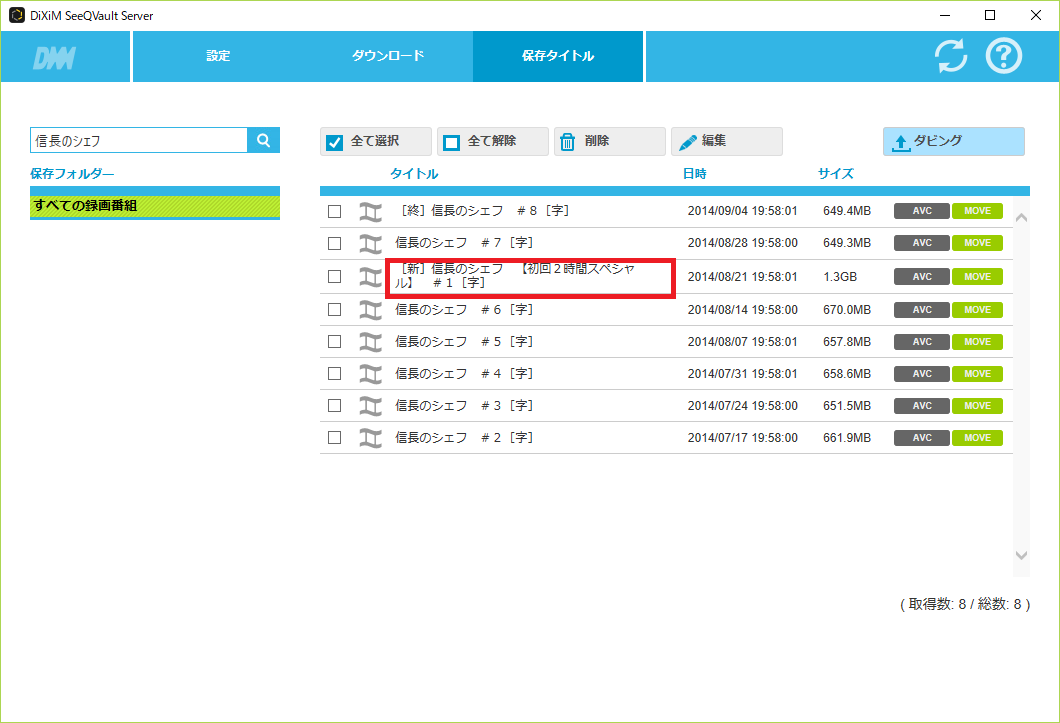Tick checkbox for 信長のシェフ #6 row

[x=335, y=309]
